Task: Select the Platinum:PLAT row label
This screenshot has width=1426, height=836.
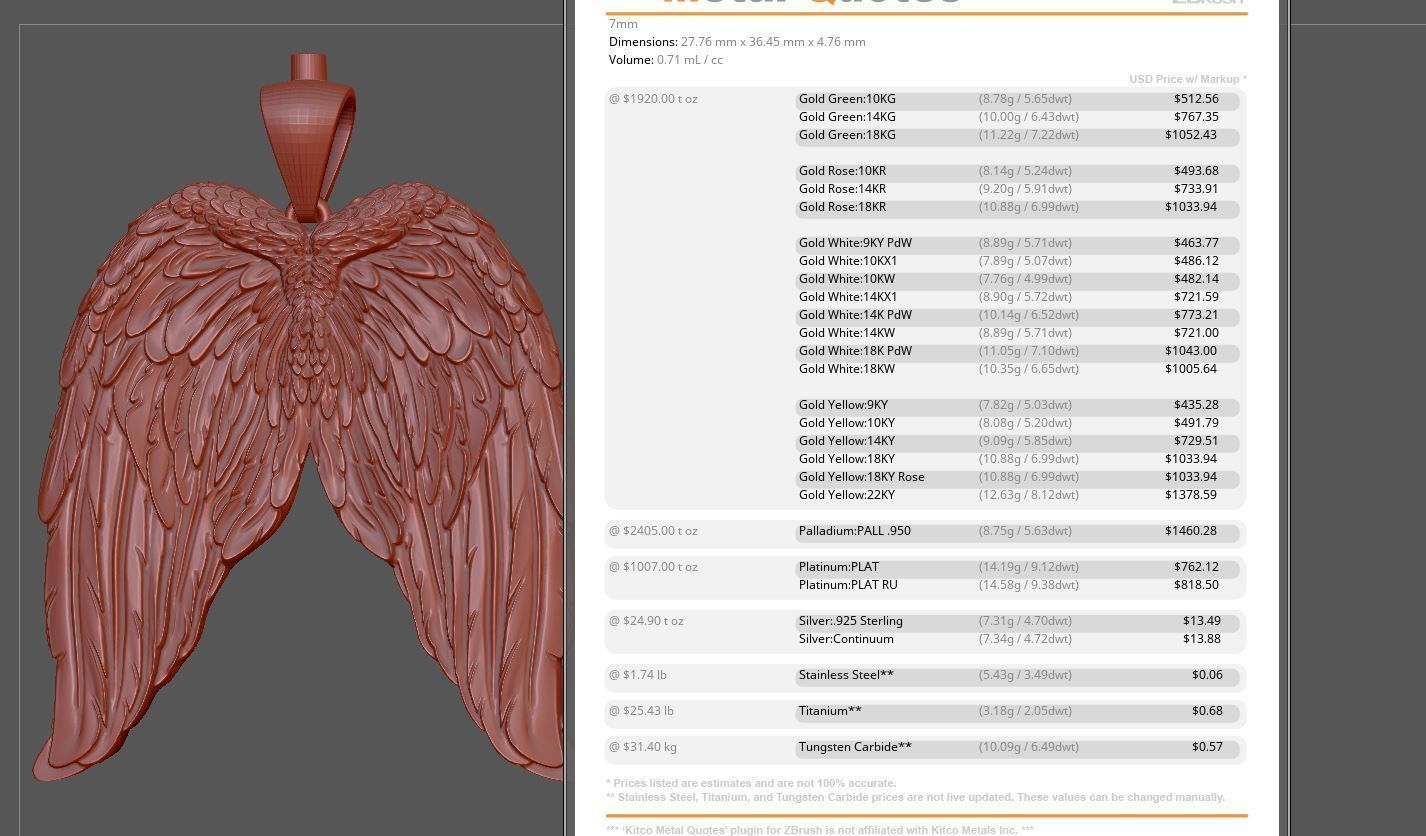Action: 839,567
